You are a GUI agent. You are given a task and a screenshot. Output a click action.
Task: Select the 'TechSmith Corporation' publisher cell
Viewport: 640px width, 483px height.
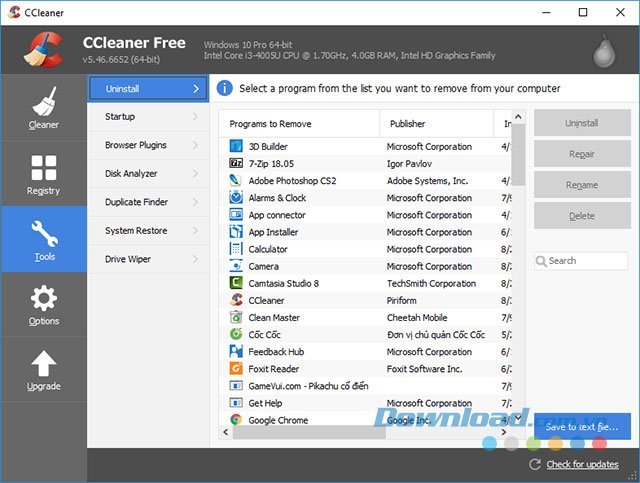(431, 283)
